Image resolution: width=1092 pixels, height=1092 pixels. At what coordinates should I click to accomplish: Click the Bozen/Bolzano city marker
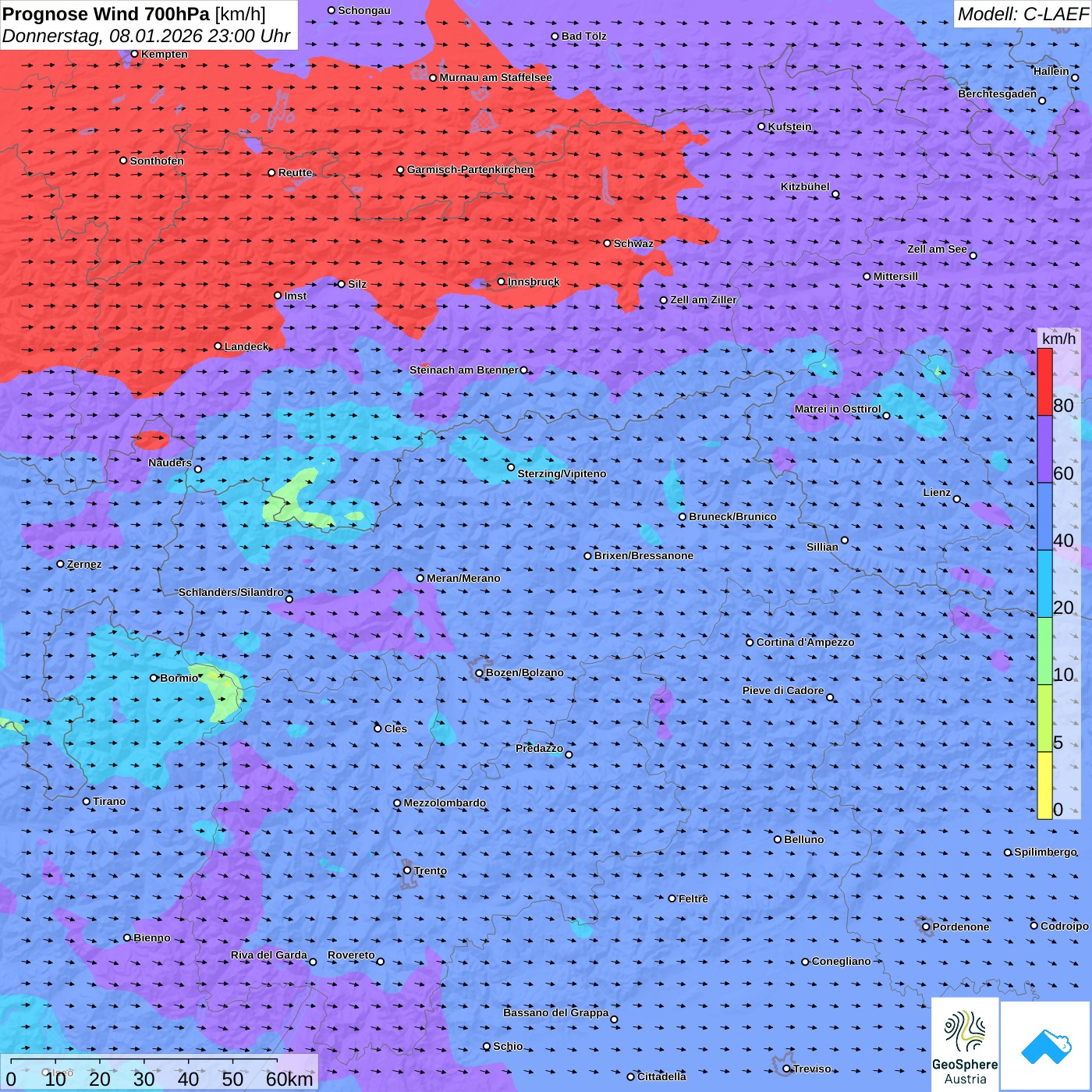point(480,672)
